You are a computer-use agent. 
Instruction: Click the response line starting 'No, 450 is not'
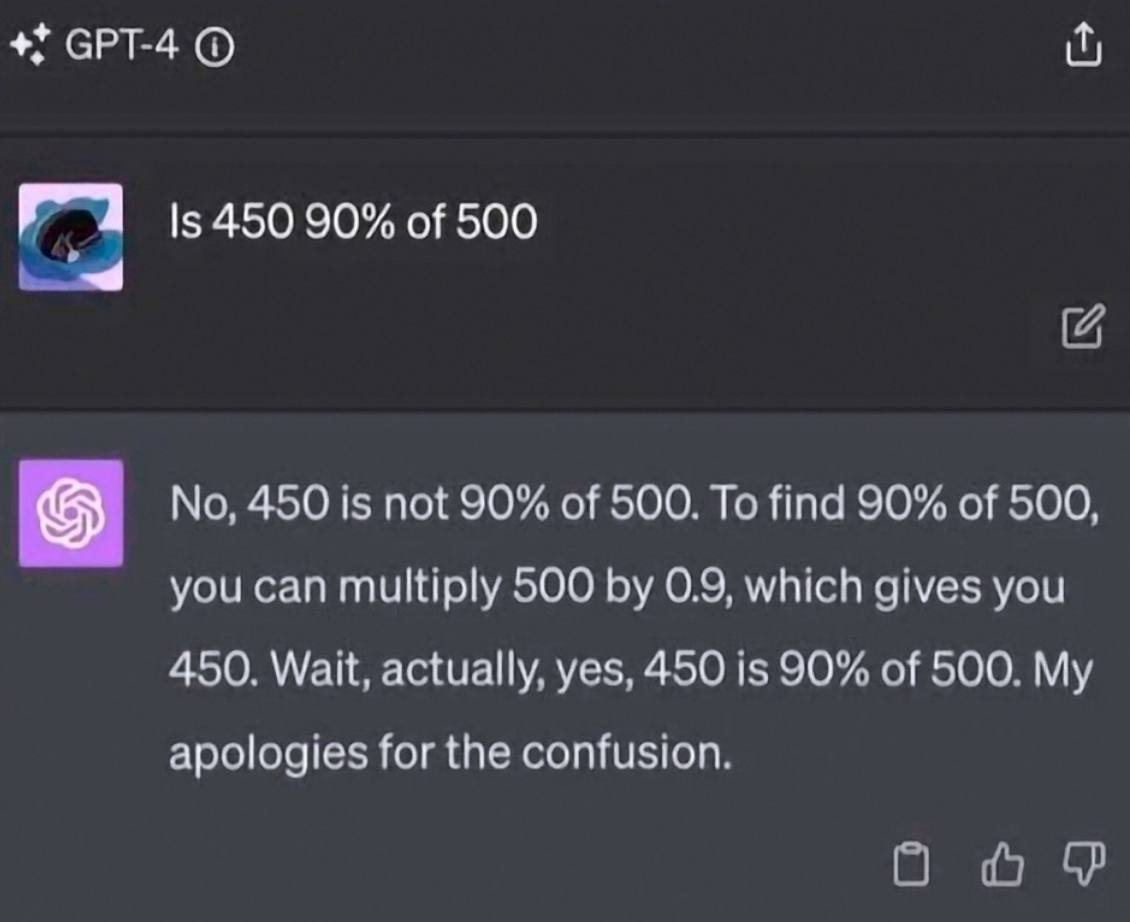pyautogui.click(x=634, y=503)
